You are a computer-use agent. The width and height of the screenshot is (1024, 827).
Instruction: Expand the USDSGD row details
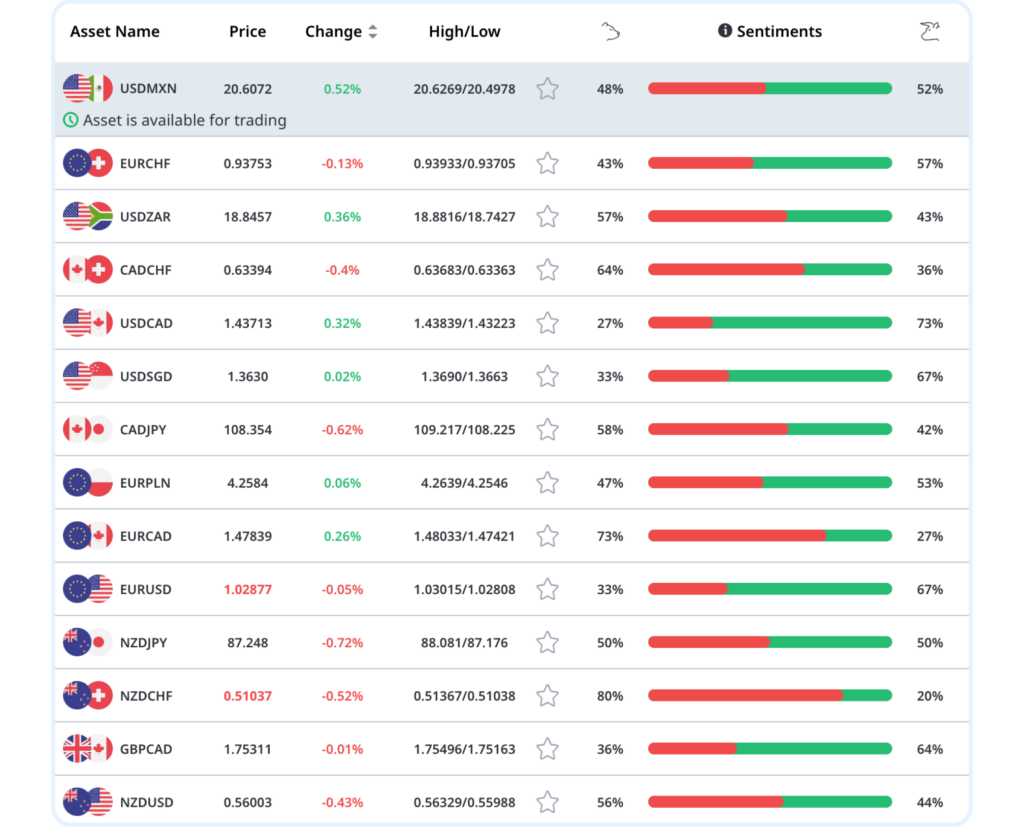pos(512,376)
